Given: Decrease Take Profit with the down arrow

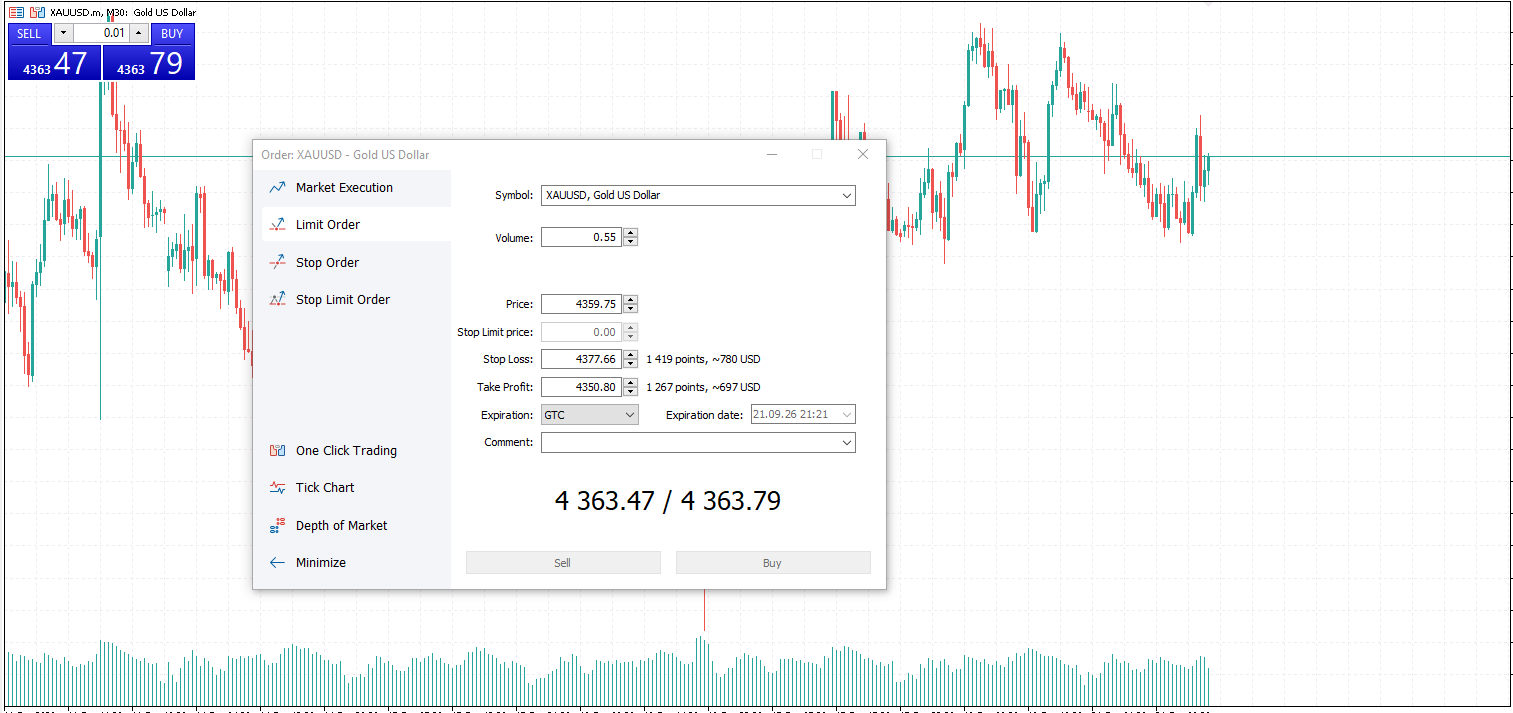Looking at the screenshot, I should [x=630, y=392].
